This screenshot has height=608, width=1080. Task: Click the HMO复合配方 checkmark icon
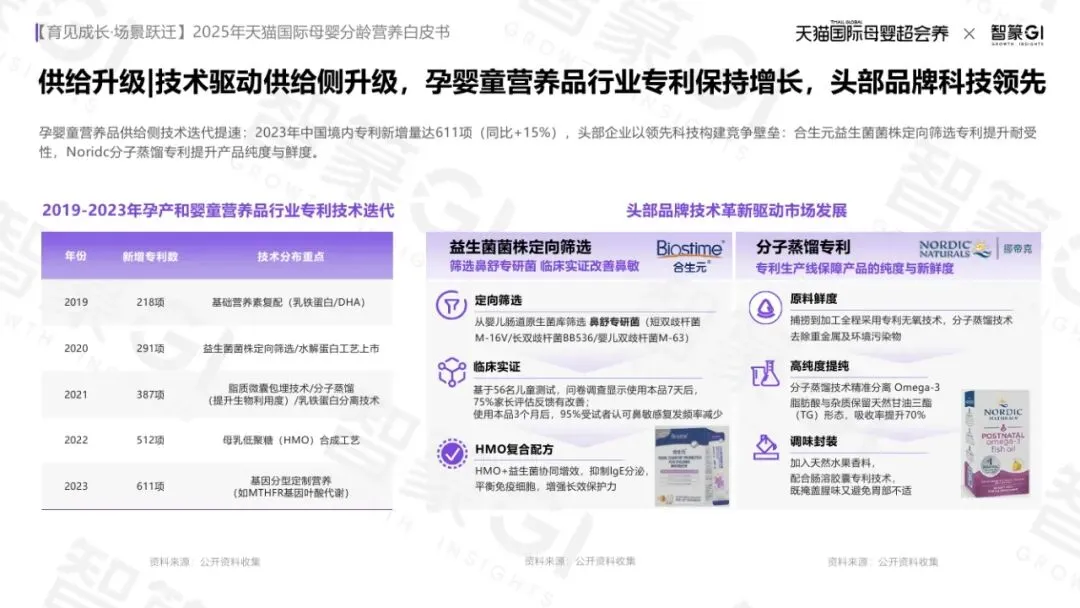(452, 454)
